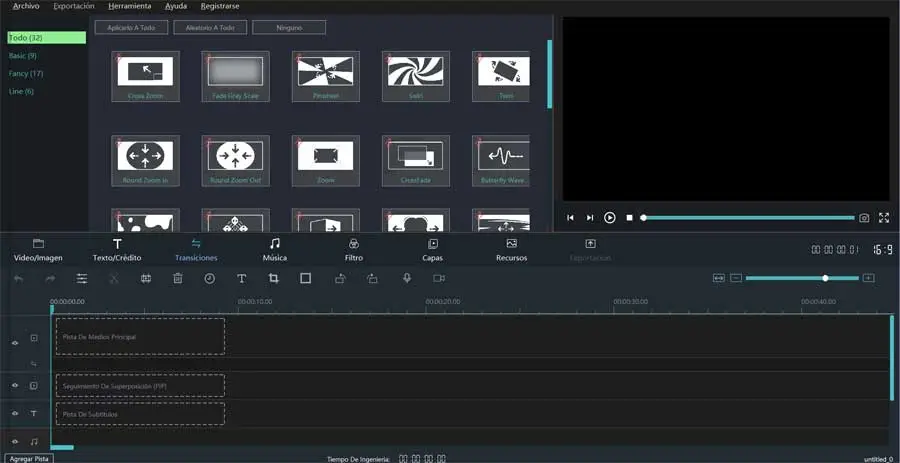Click the Agregar Pista button
The height and width of the screenshot is (463, 900).
click(x=27, y=458)
